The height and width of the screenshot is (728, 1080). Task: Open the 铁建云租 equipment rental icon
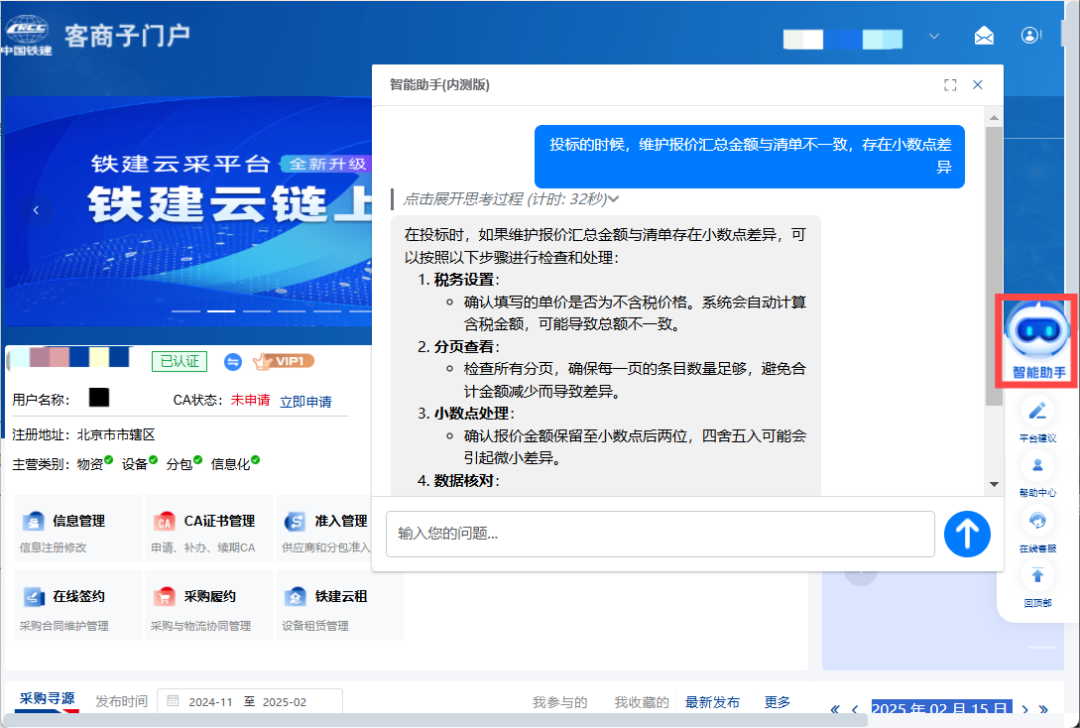point(295,597)
